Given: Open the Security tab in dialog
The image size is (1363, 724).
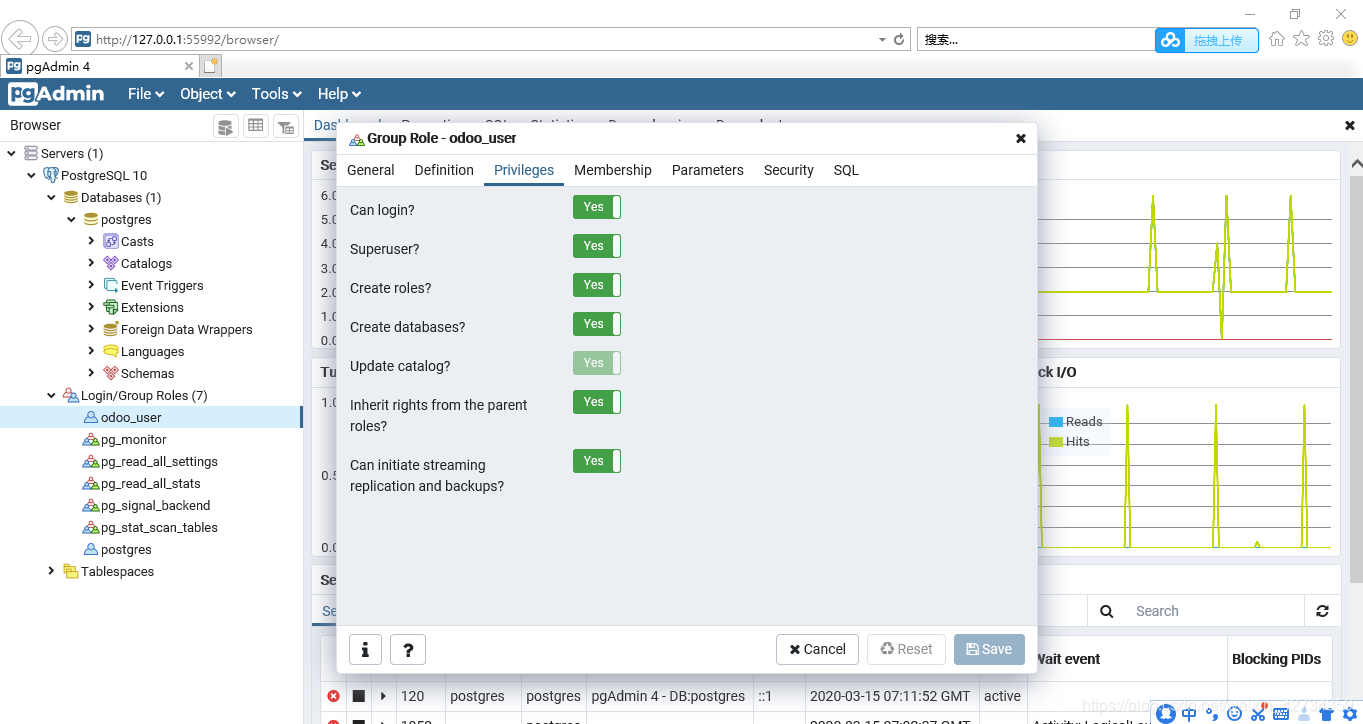Looking at the screenshot, I should (789, 170).
